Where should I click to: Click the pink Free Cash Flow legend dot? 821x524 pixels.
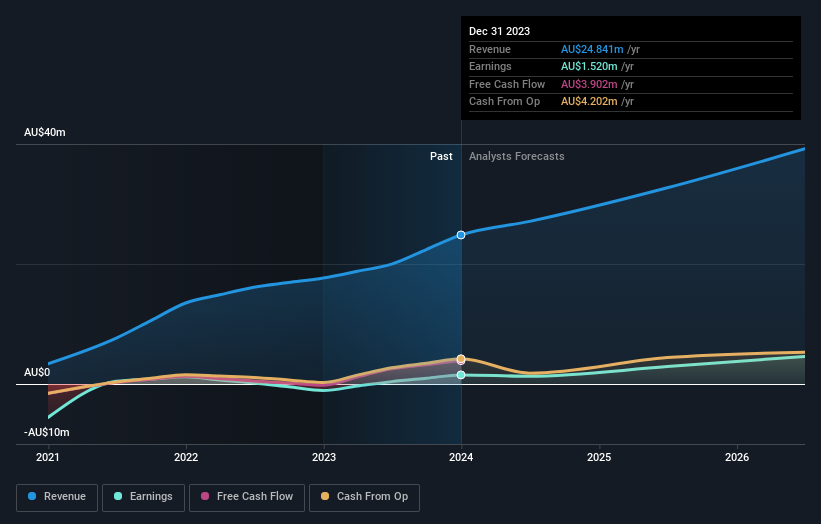pos(205,496)
